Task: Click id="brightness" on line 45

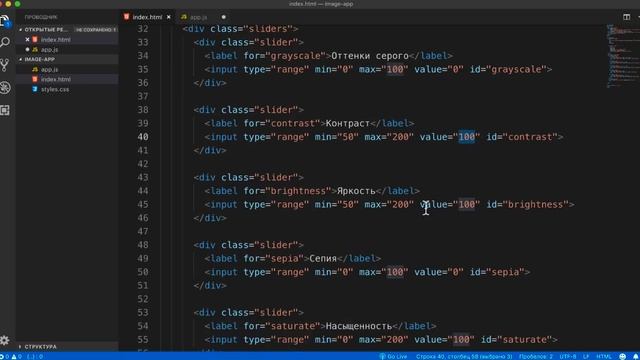Action: 527,204
